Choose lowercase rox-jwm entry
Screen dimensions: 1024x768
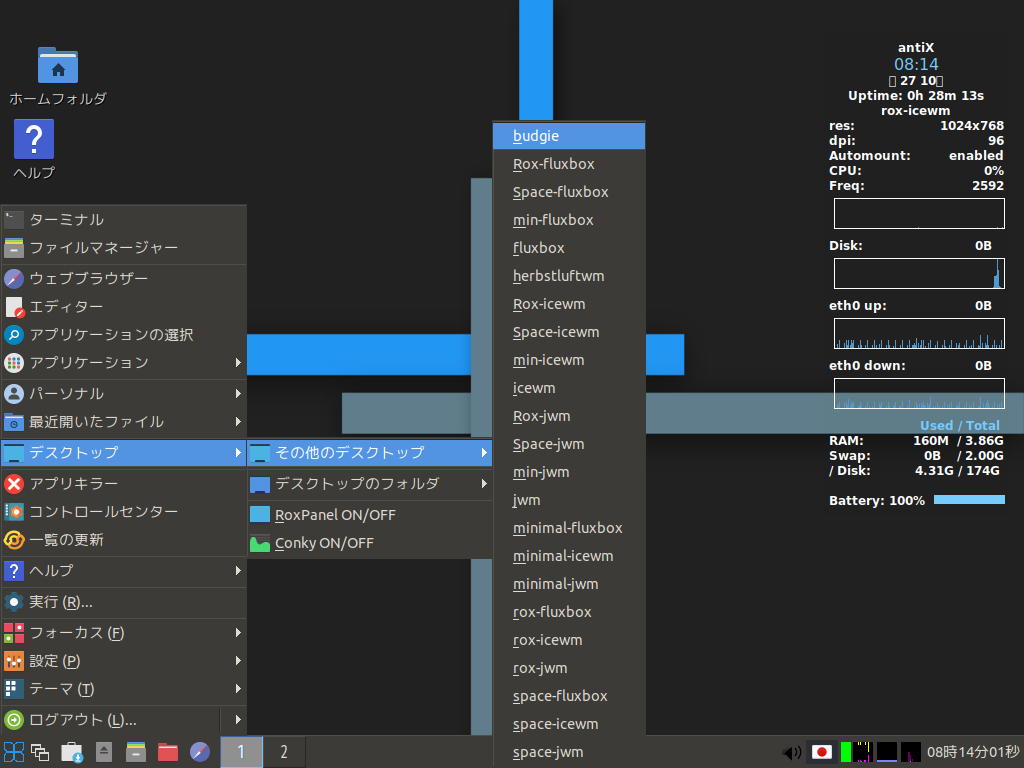569,668
